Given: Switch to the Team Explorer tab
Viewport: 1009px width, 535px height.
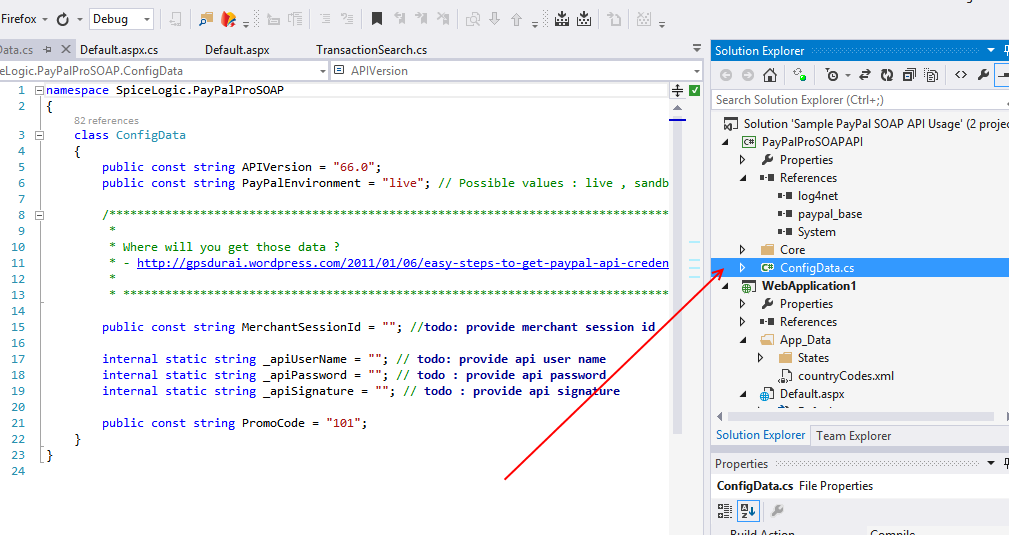Looking at the screenshot, I should tap(853, 435).
